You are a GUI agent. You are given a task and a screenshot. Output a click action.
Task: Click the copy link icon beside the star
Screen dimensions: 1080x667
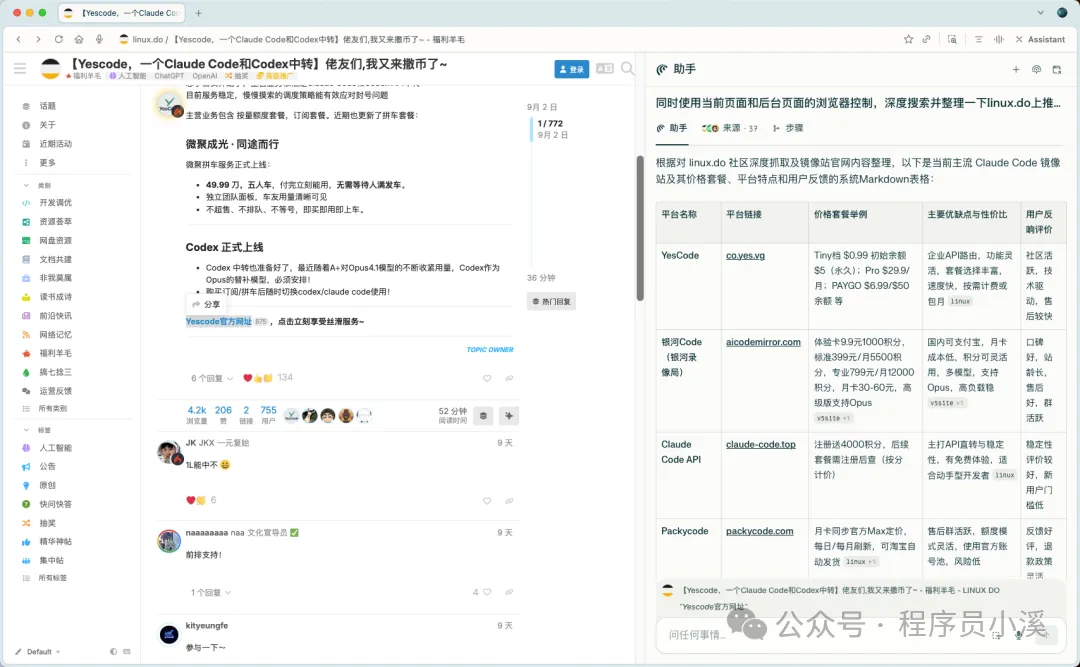coord(926,39)
